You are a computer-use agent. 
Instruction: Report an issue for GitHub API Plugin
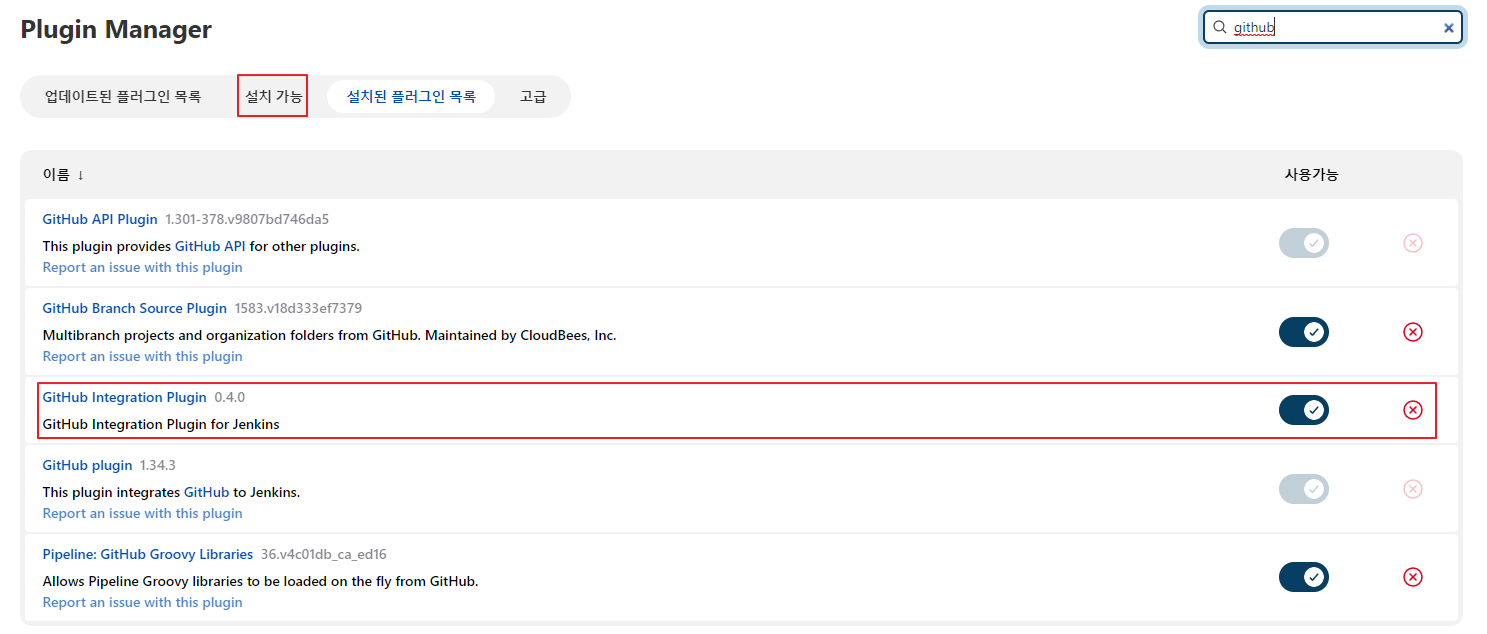pyautogui.click(x=142, y=267)
